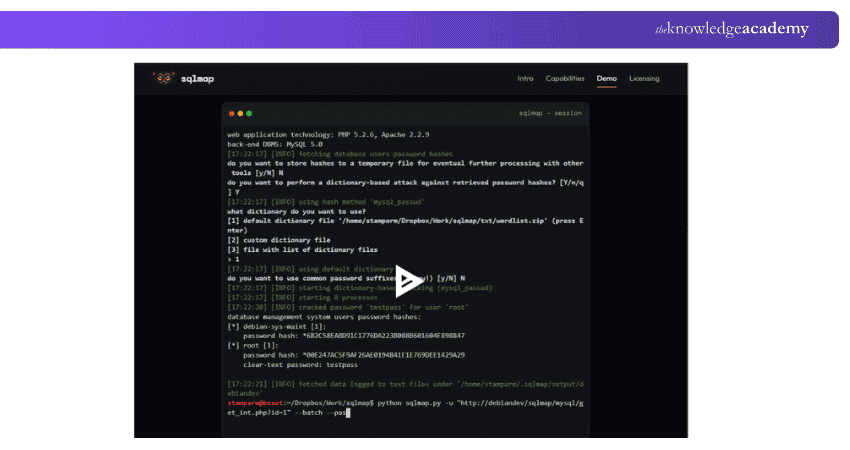Click the red terminal window dot

[x=231, y=114]
